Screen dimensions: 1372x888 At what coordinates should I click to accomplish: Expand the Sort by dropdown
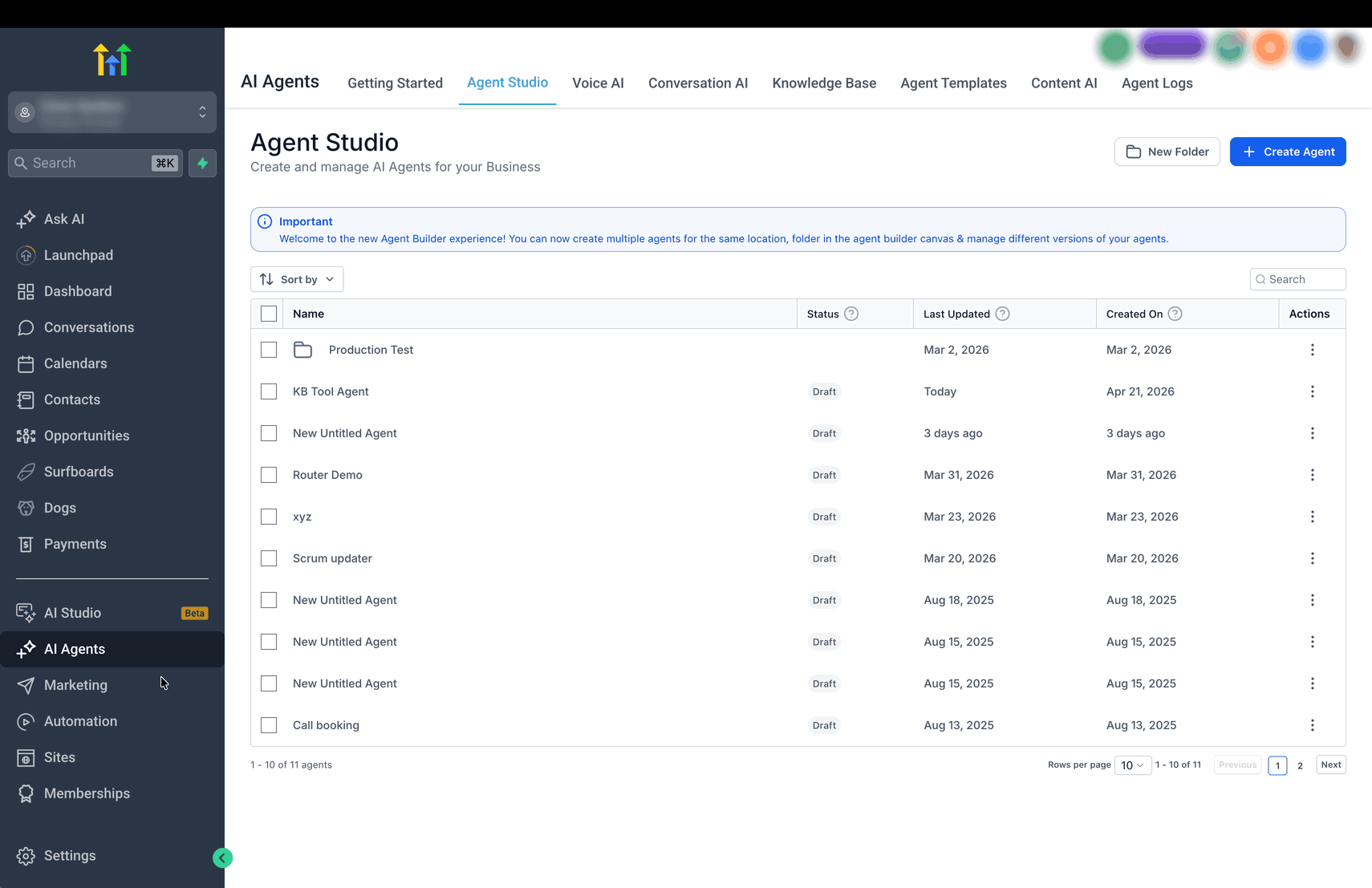coord(297,279)
